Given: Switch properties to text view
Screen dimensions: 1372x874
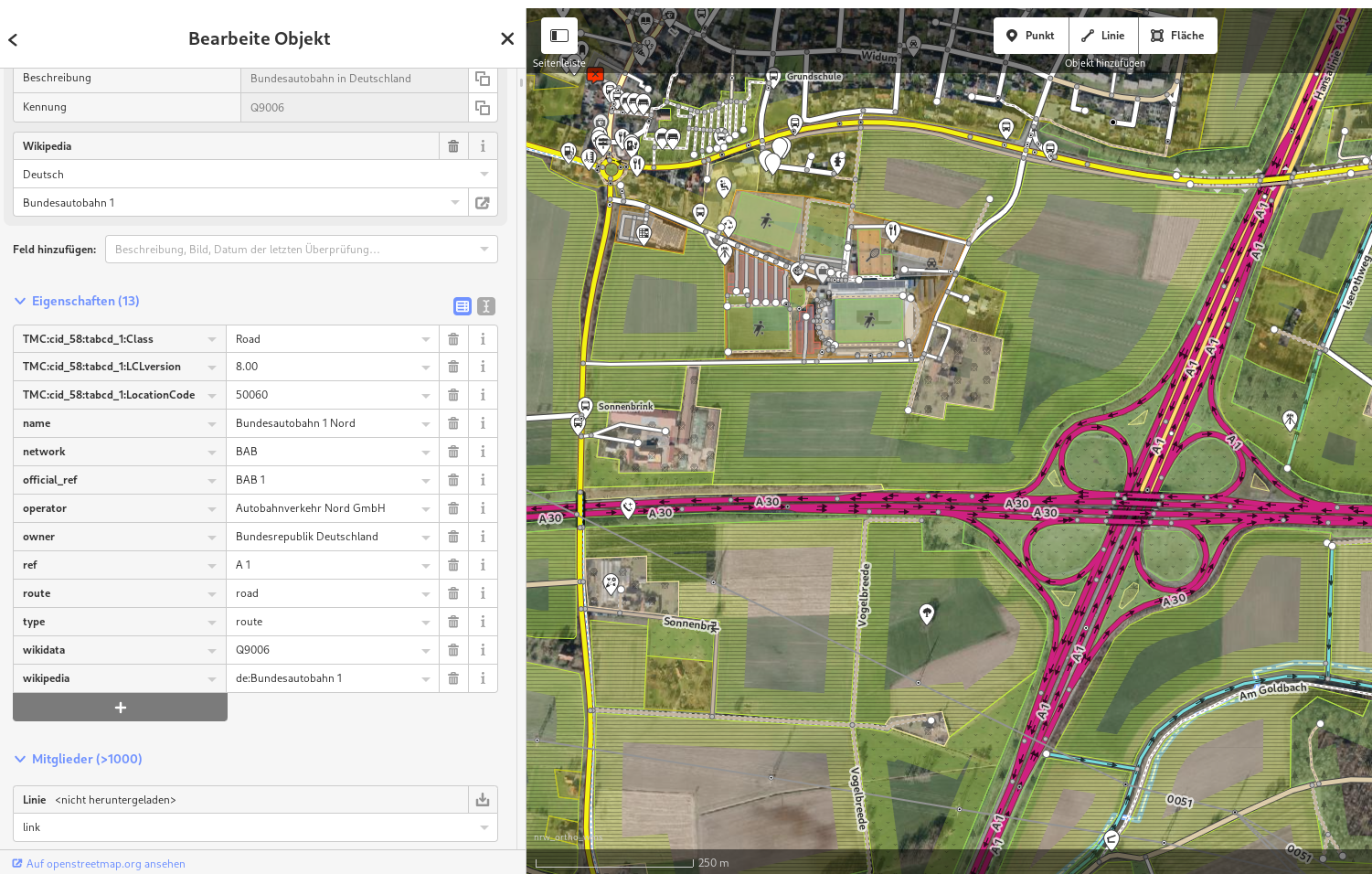Looking at the screenshot, I should click(x=486, y=306).
